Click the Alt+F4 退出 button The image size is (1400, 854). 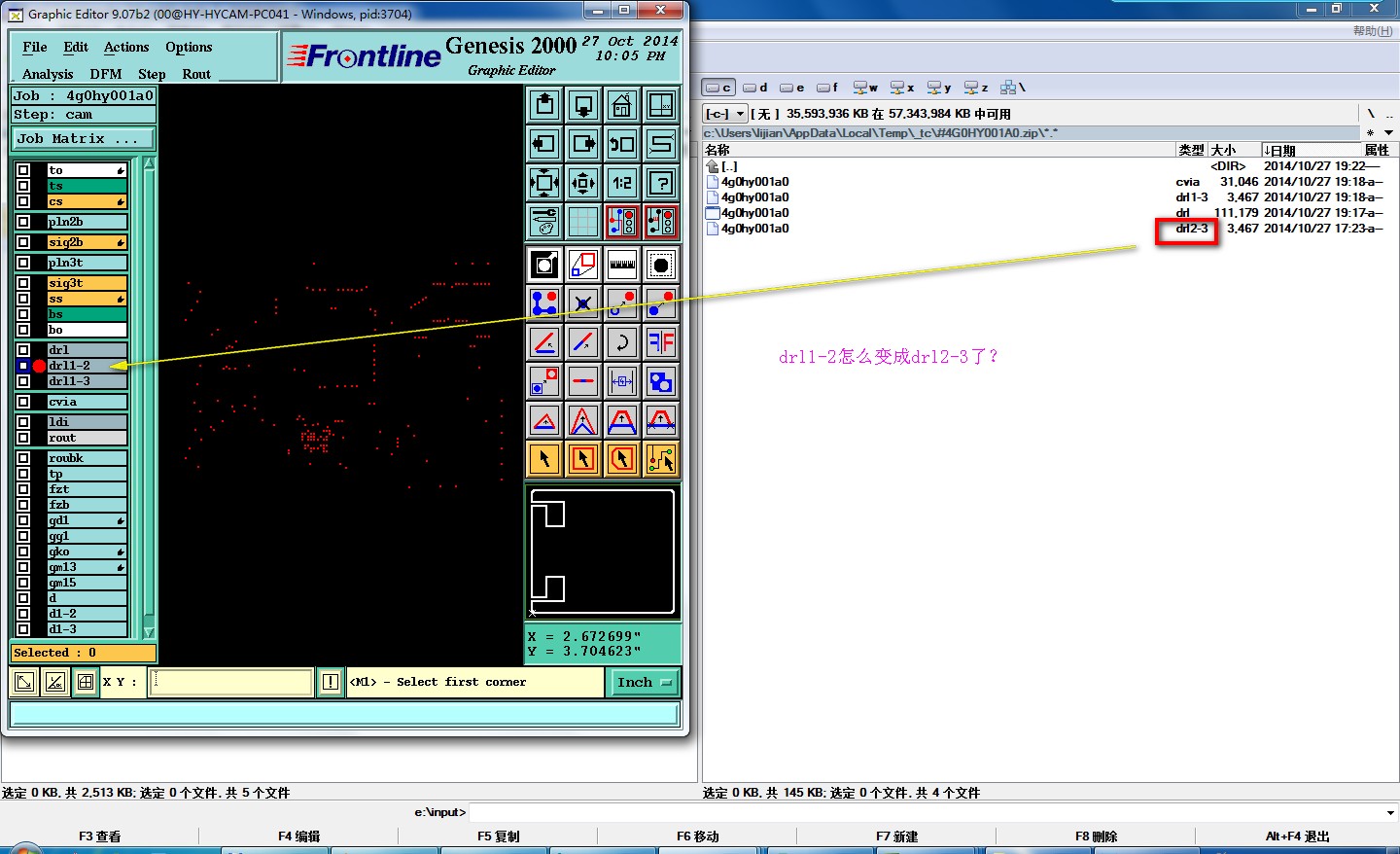coord(1297,836)
